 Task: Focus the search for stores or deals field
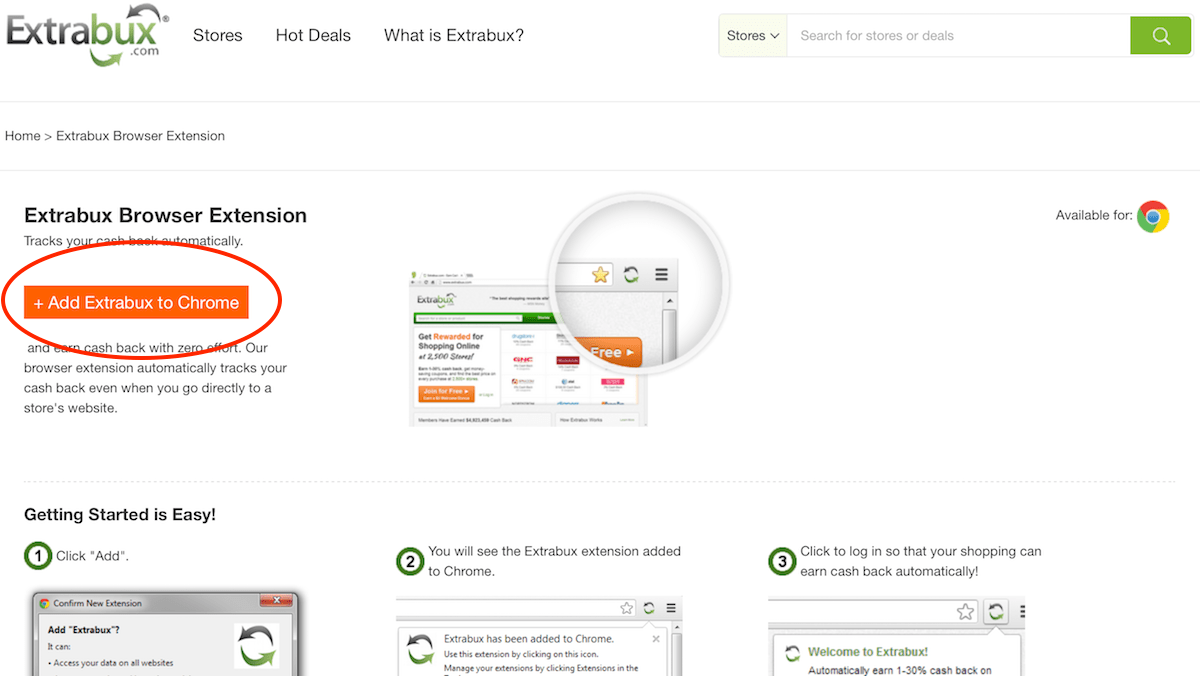pyautogui.click(x=958, y=36)
